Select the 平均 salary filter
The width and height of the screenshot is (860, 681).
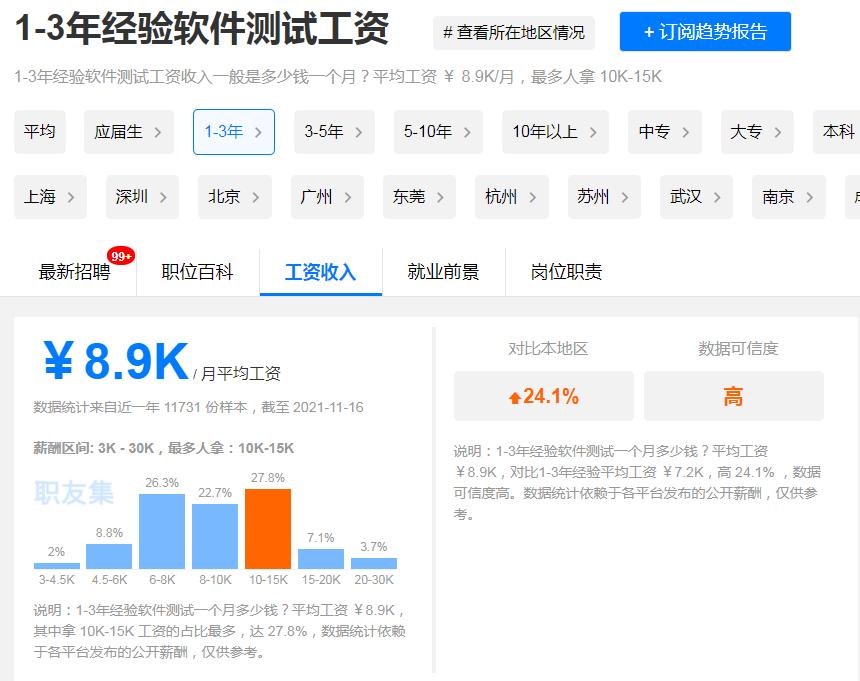coord(39,131)
